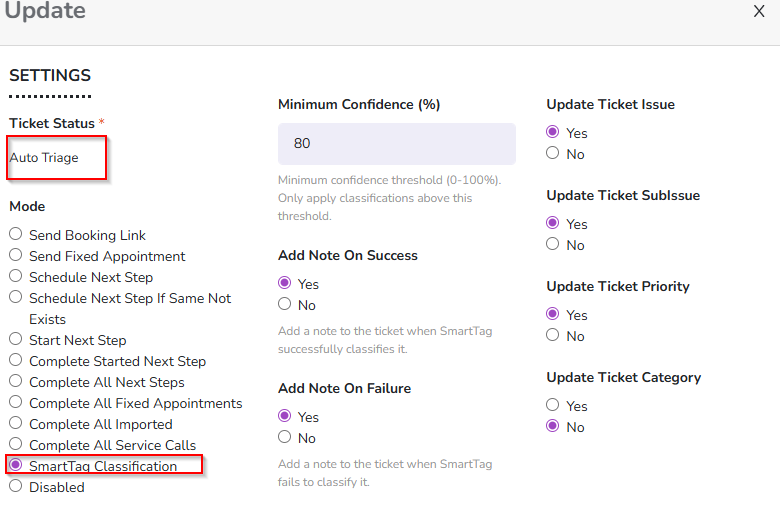Open the Ticket Status Auto Triage field
This screenshot has width=780, height=523.
coord(56,158)
